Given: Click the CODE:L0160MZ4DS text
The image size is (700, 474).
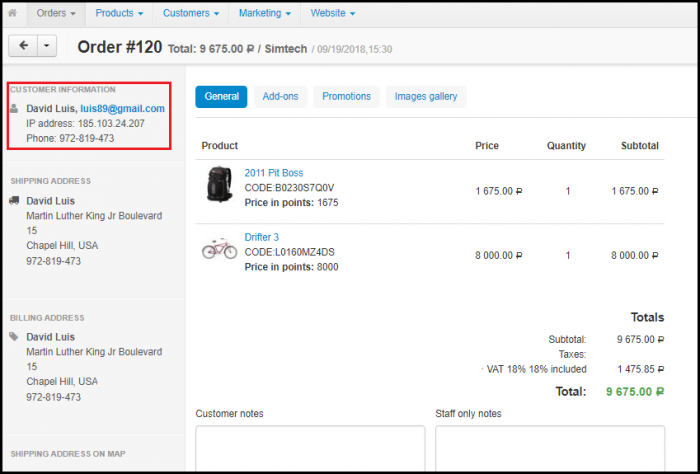Looking at the screenshot, I should [289, 252].
